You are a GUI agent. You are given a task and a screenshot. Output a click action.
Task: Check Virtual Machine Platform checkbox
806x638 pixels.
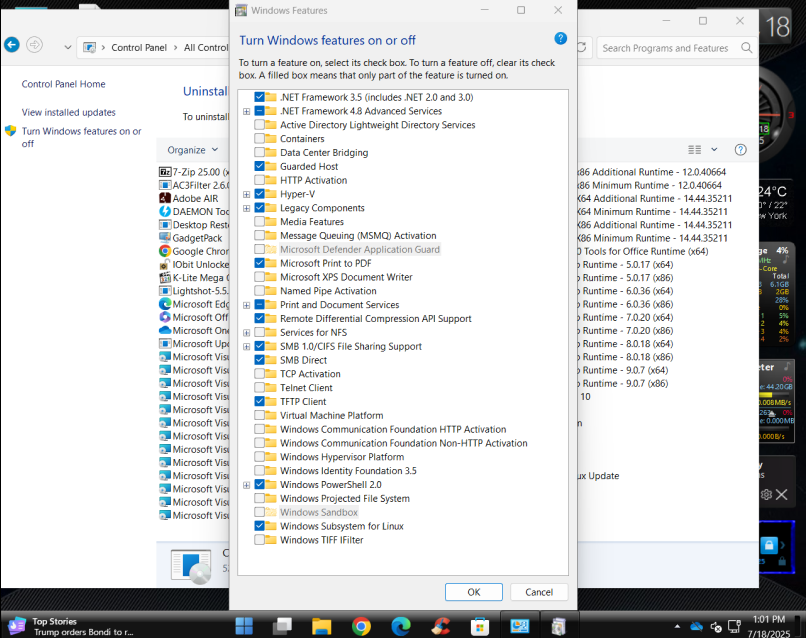[x=260, y=415]
